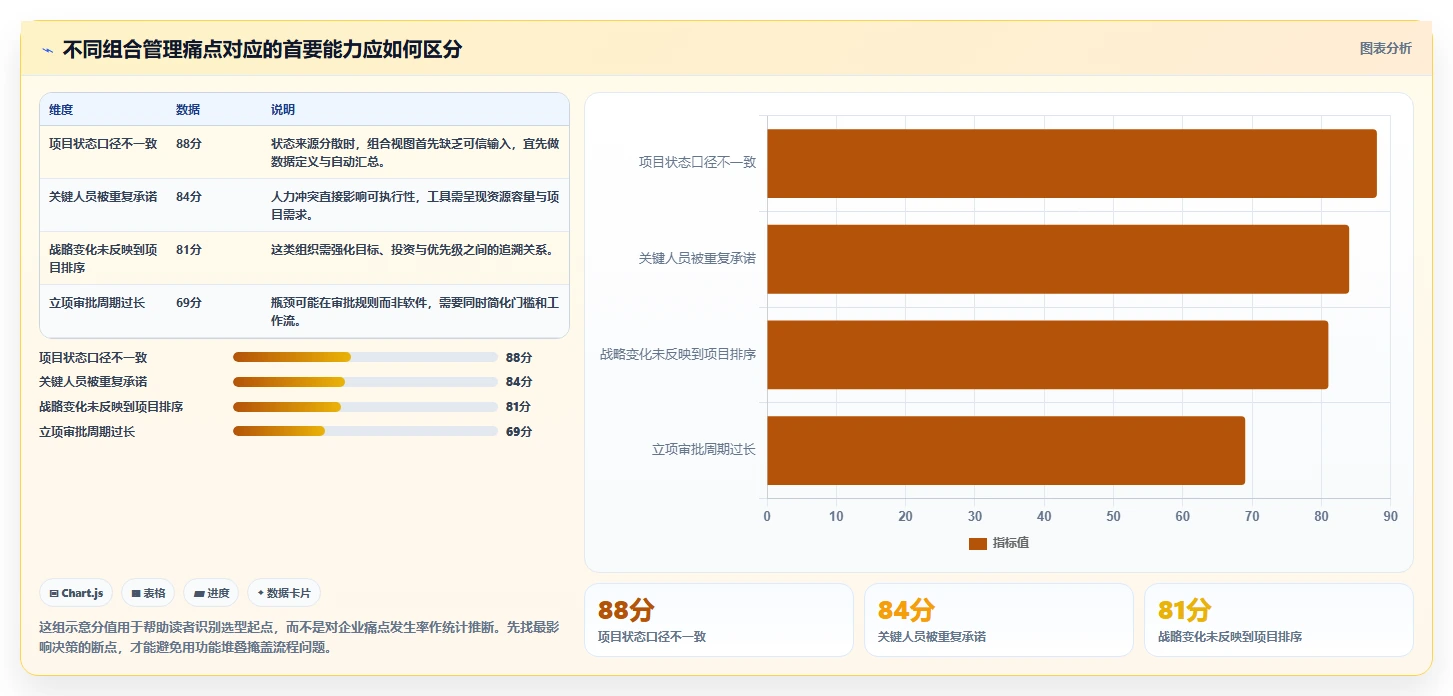Open the 88分 data card
The image size is (1453, 696).
719,620
